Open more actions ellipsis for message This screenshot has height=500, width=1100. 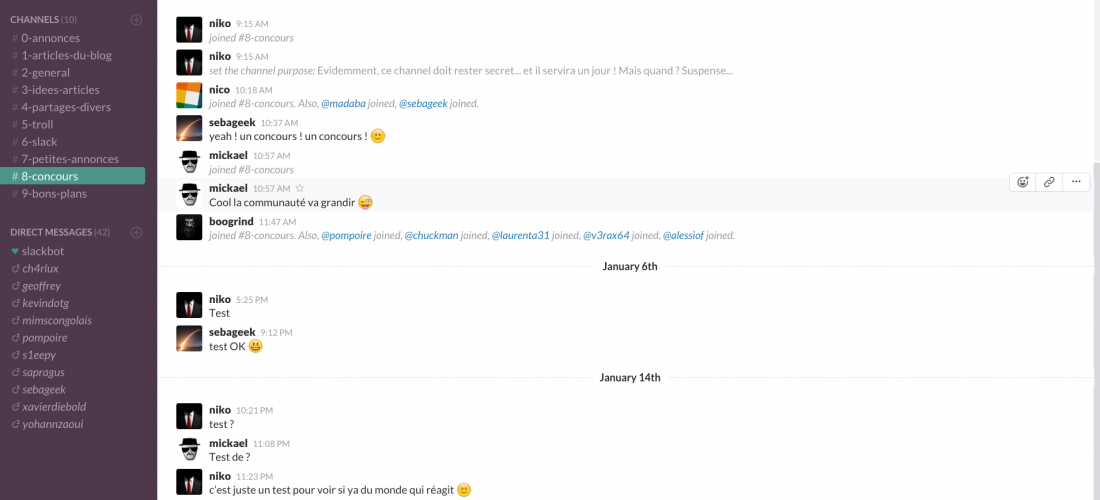point(1075,182)
